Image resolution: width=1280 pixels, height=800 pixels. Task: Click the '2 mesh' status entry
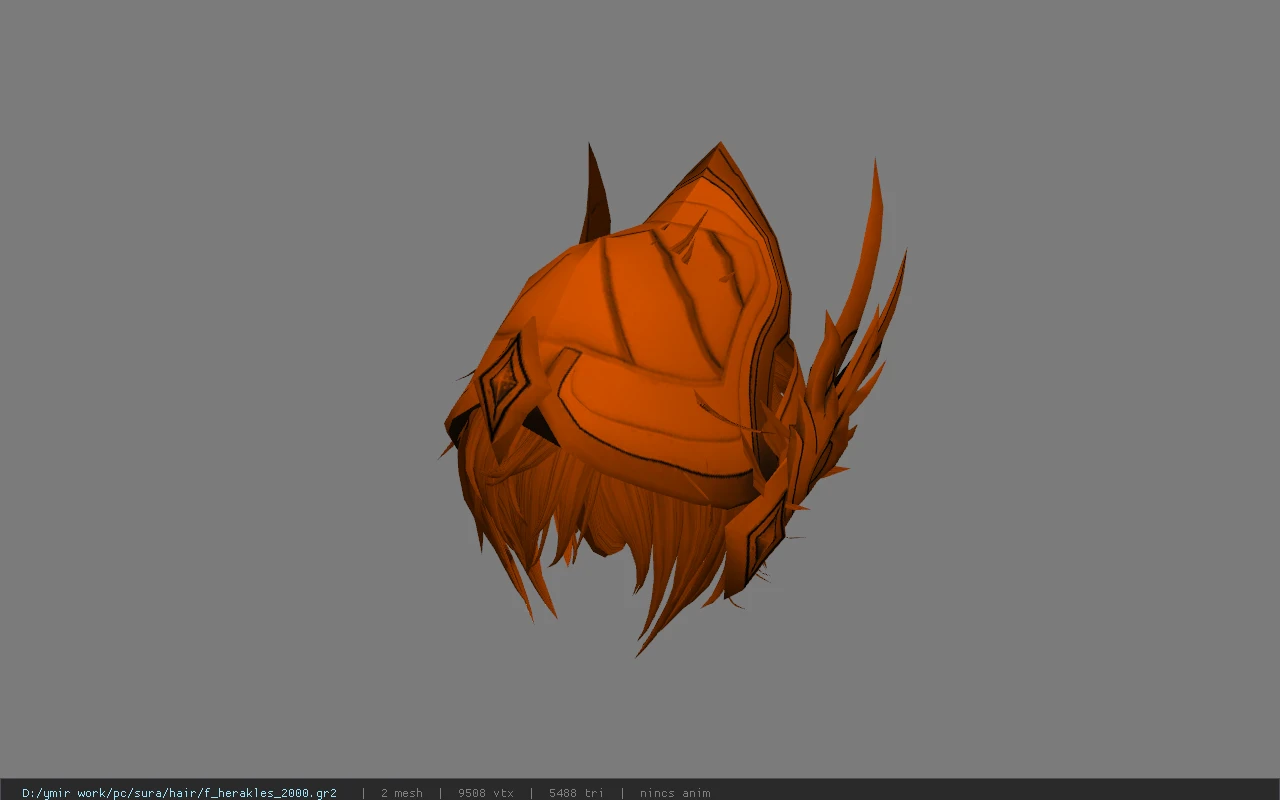tap(401, 793)
